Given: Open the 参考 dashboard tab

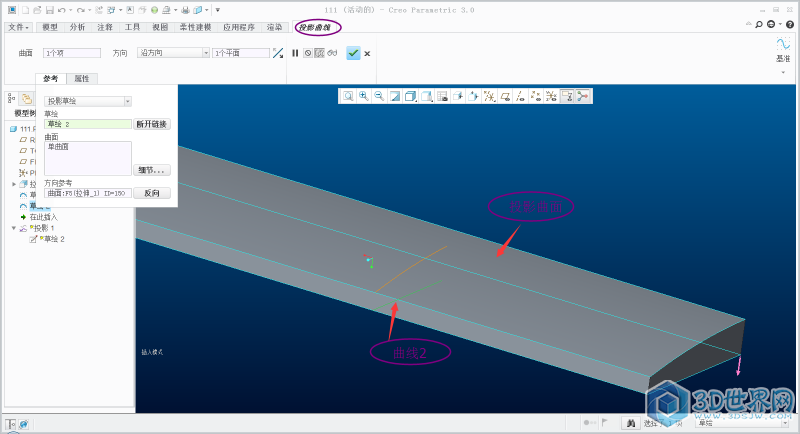Looking at the screenshot, I should click(x=51, y=79).
